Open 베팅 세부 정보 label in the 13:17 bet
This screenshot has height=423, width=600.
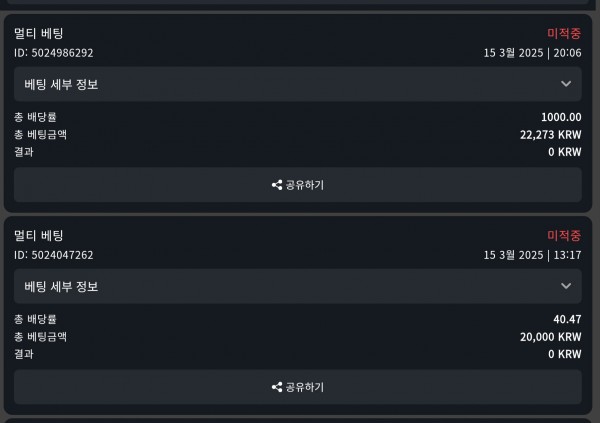point(61,286)
